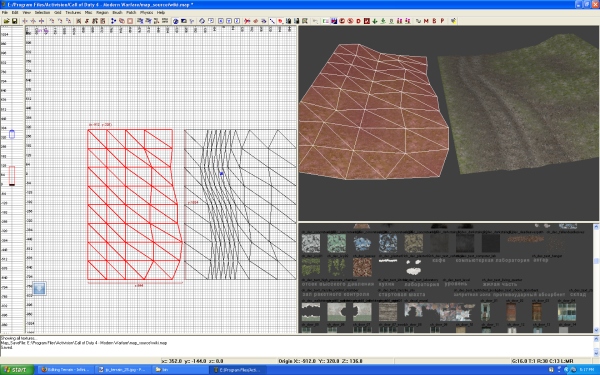Select the brown rocky ground texture thumbnail

(362, 267)
